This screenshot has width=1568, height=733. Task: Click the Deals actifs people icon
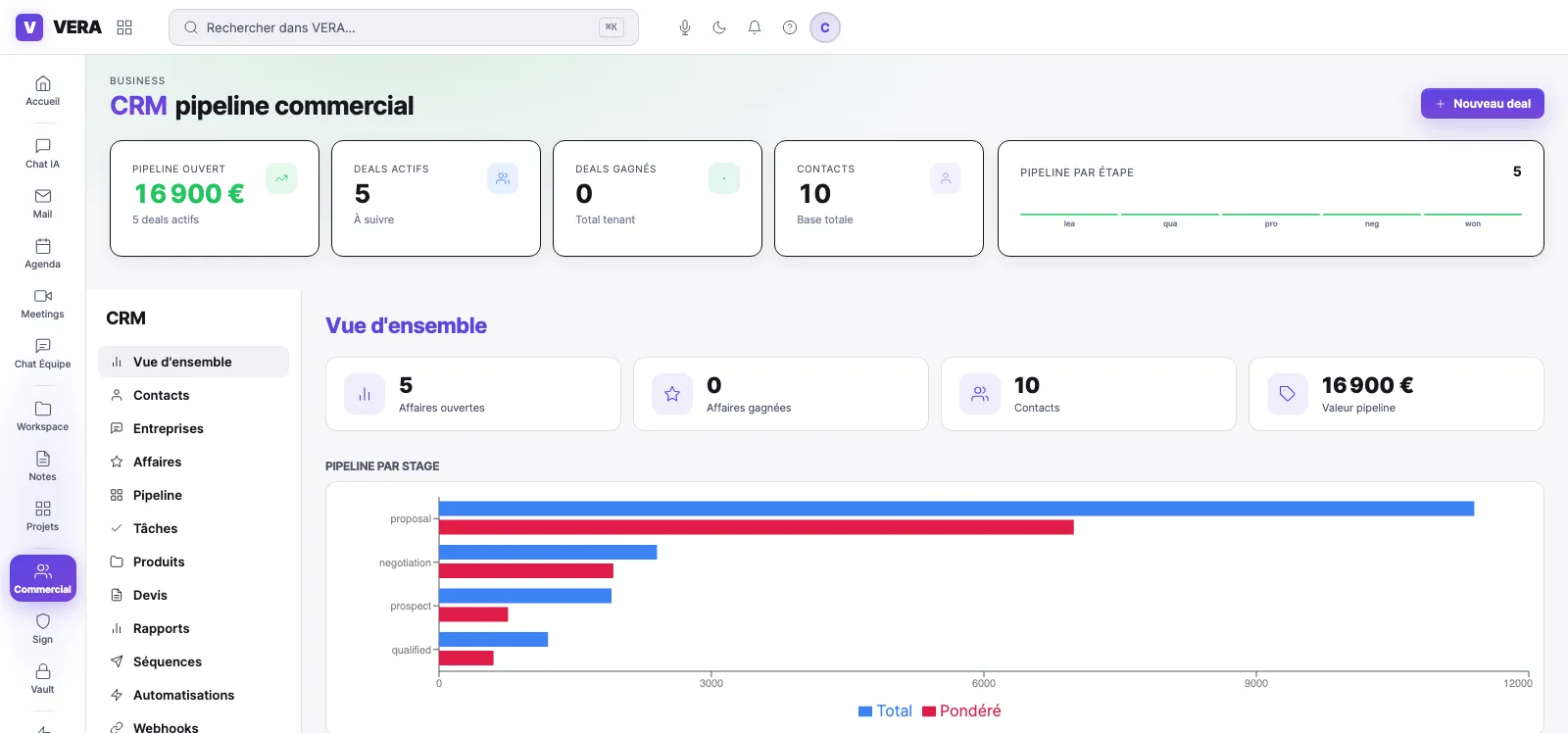pyautogui.click(x=503, y=178)
